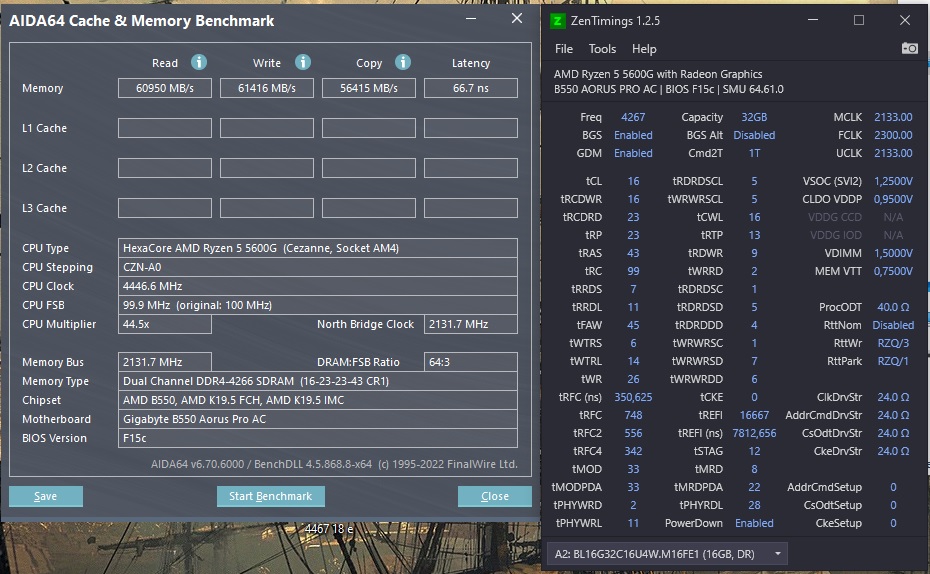Click the PowerDown Enabled value
Viewport: 930px width, 574px height.
coord(754,523)
